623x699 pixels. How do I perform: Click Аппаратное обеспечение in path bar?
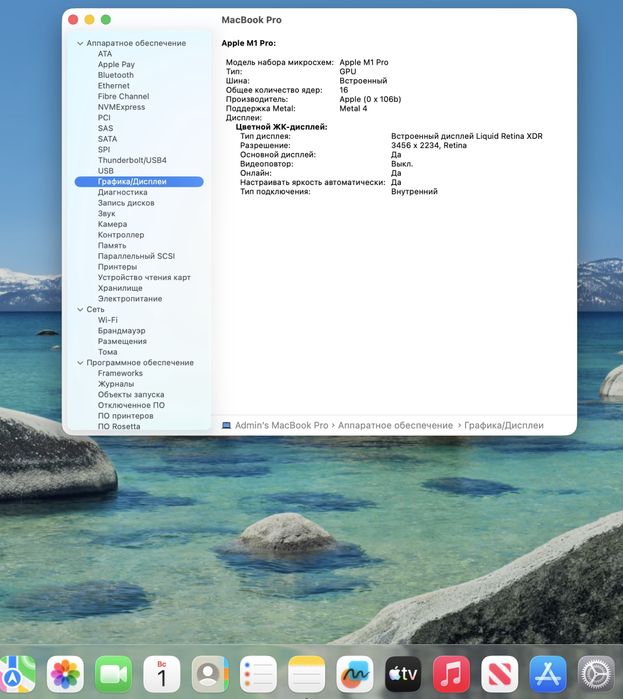point(395,425)
